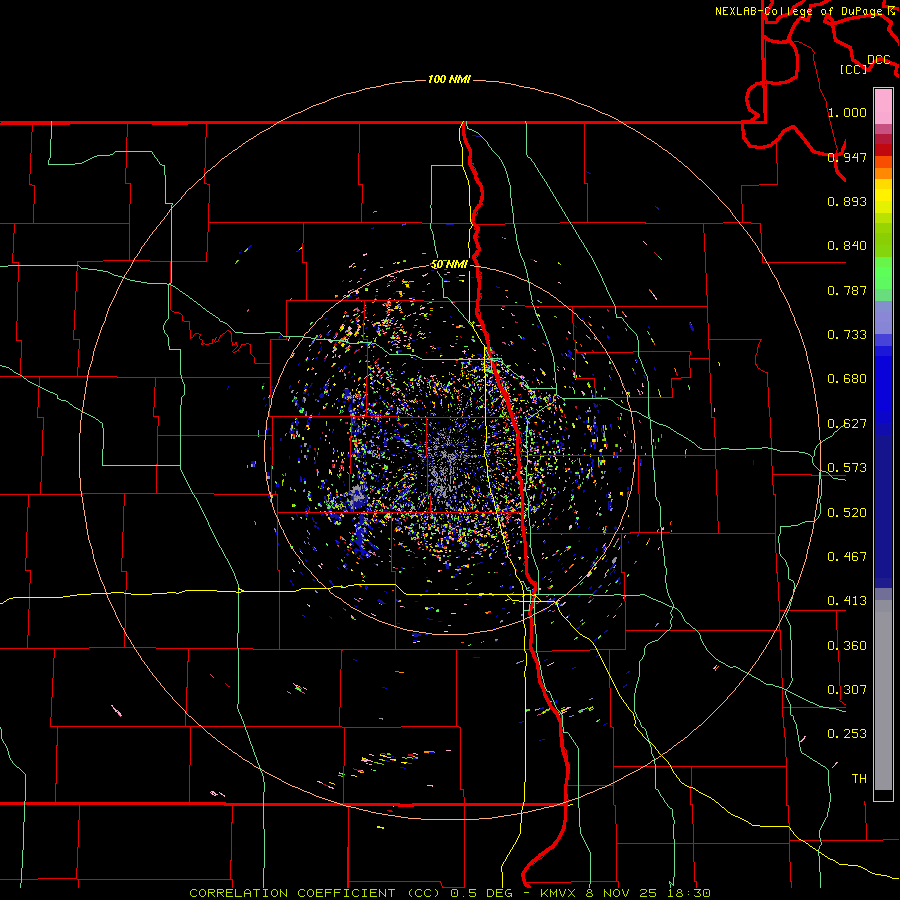Click the 18:30 time stamp in the caption

(690, 893)
